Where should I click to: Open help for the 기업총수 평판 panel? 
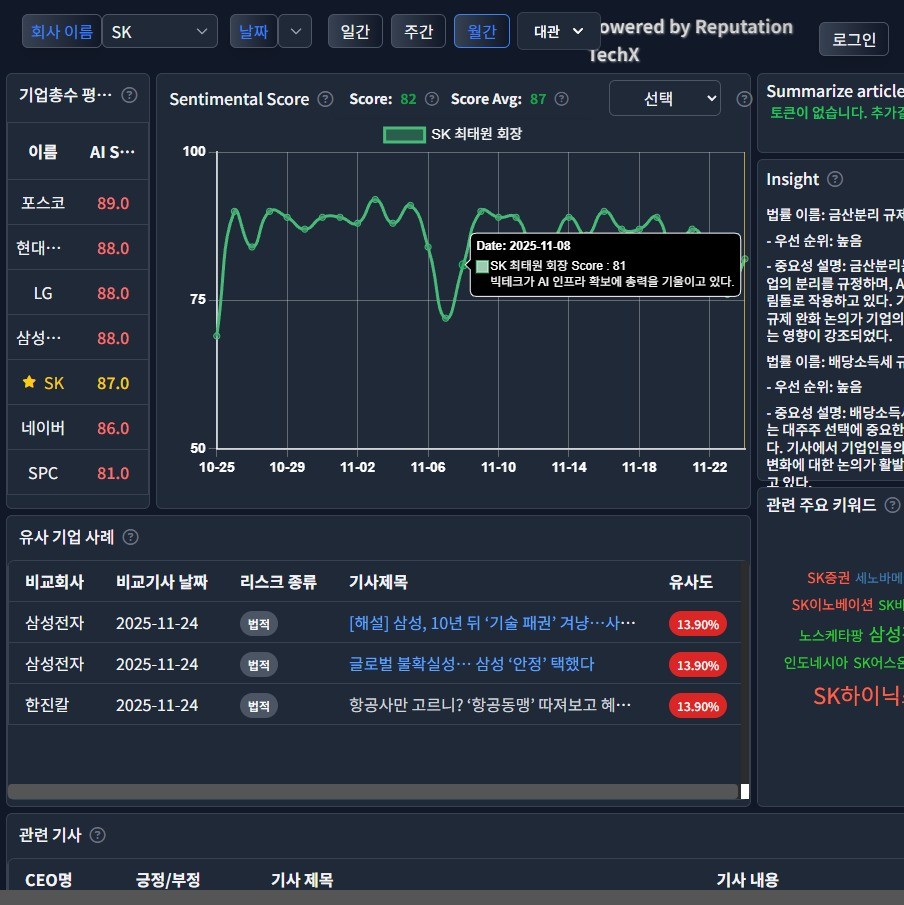coord(129,96)
